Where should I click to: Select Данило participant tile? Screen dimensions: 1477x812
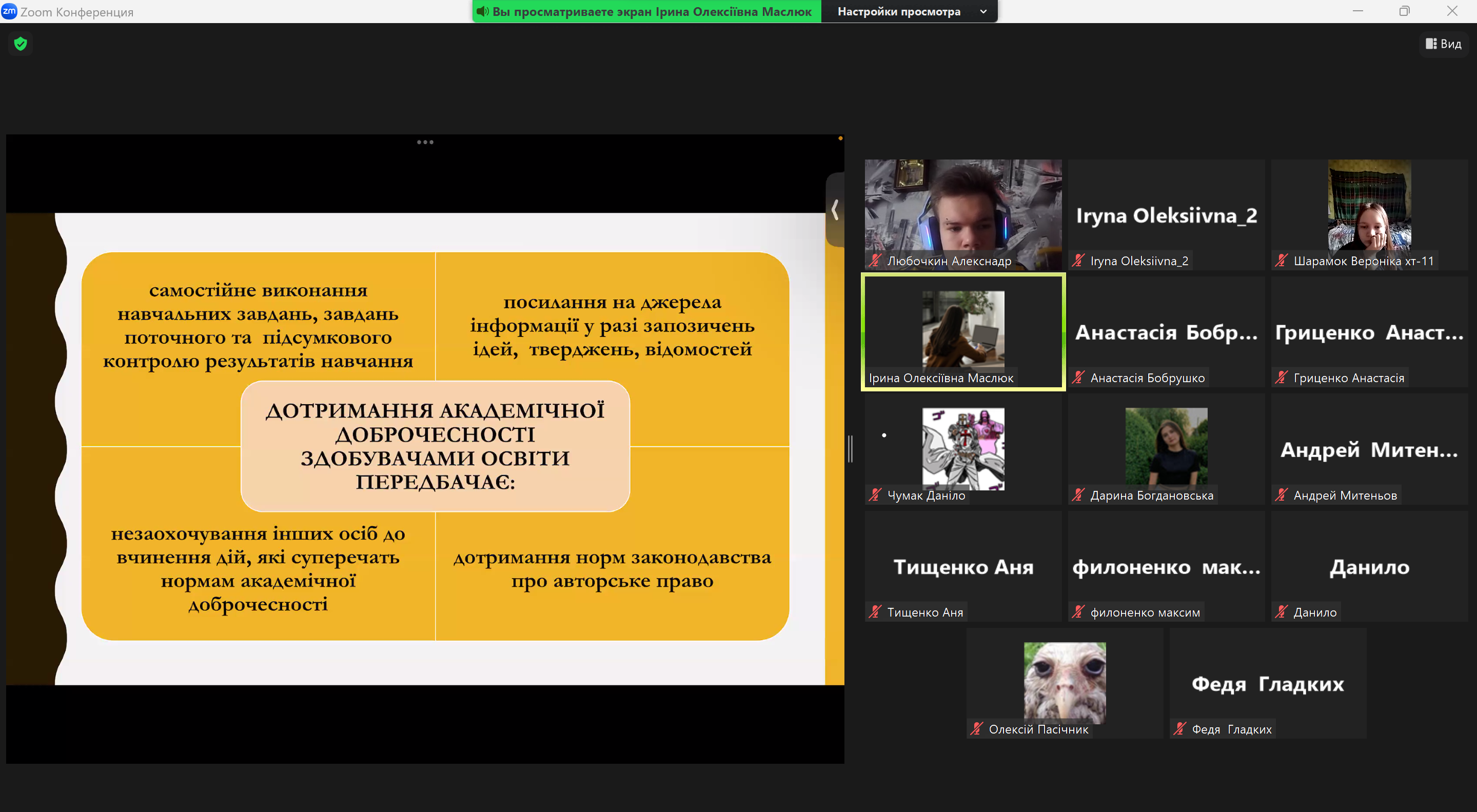click(1369, 567)
